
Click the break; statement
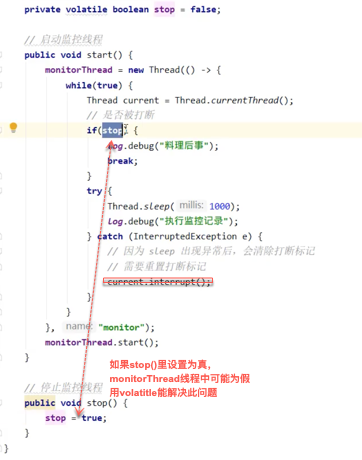(x=123, y=161)
